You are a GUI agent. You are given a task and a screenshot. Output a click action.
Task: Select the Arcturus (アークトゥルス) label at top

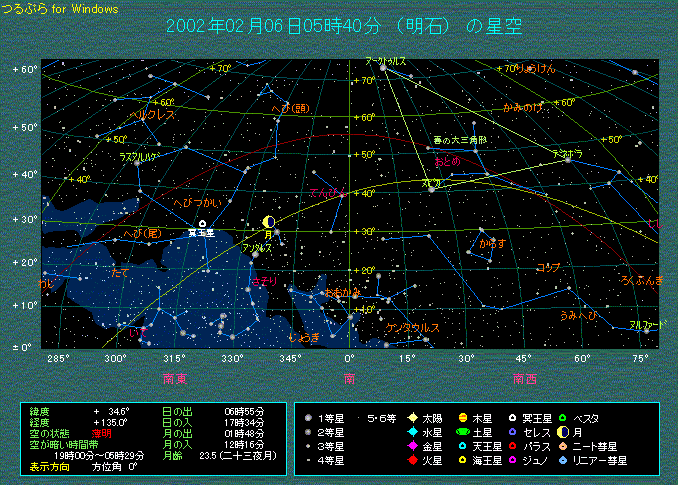point(385,61)
